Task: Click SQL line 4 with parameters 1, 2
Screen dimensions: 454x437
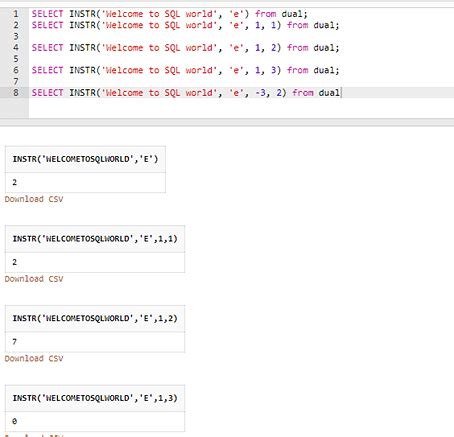Action: [185, 48]
